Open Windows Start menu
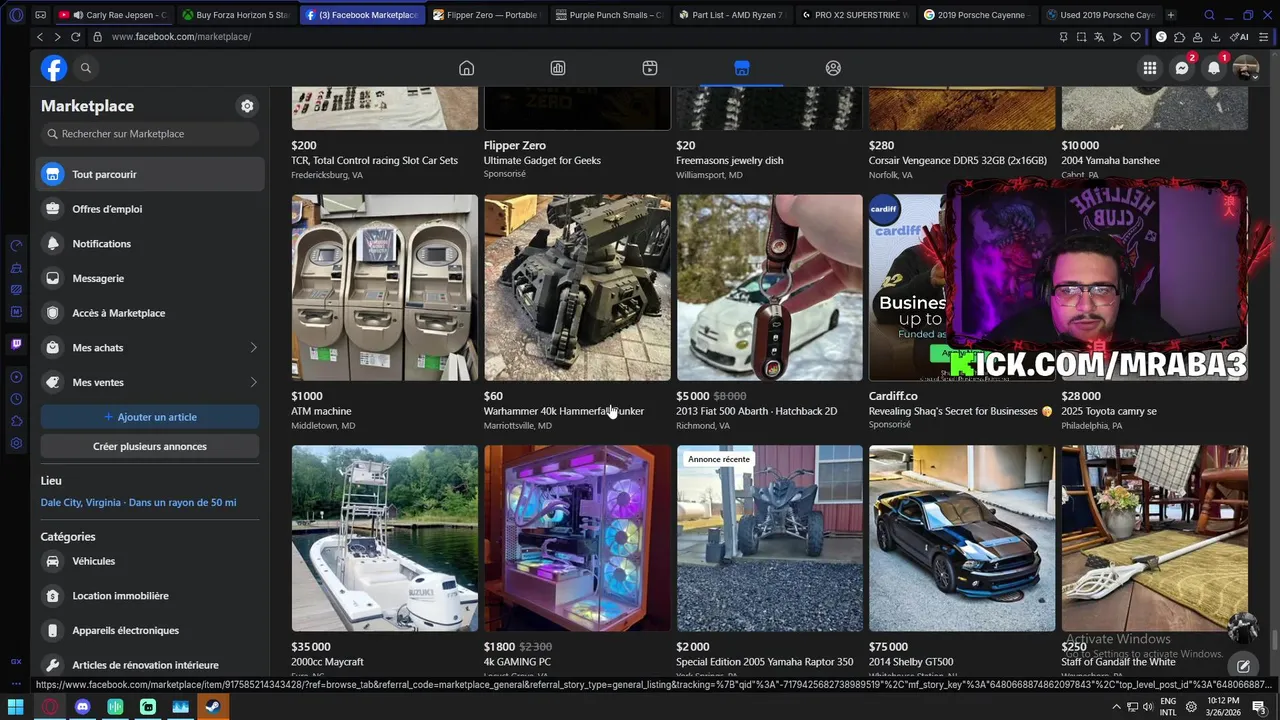 pyautogui.click(x=15, y=707)
